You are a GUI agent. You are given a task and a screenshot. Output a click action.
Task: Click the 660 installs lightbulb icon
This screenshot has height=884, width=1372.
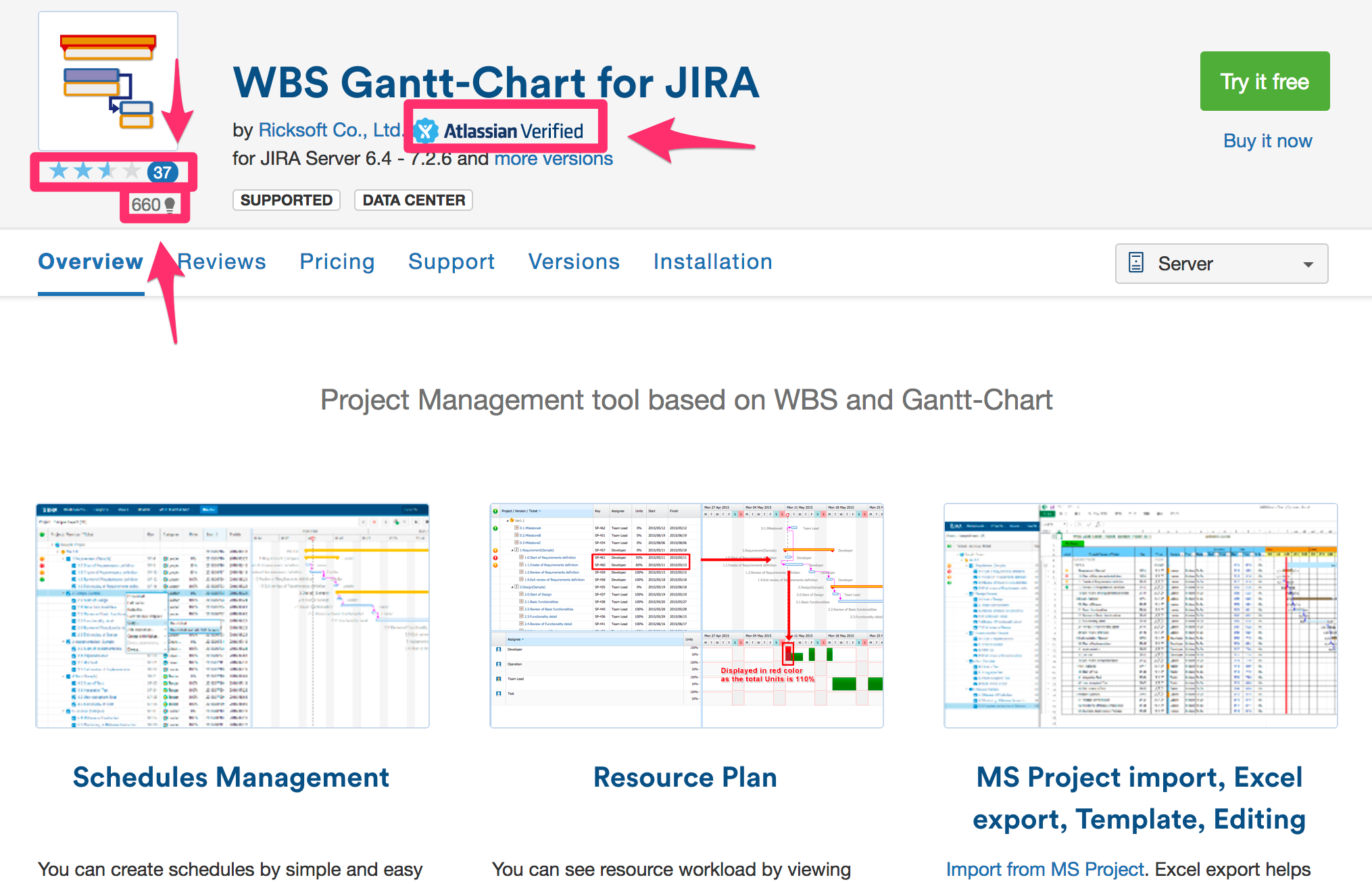click(x=170, y=205)
